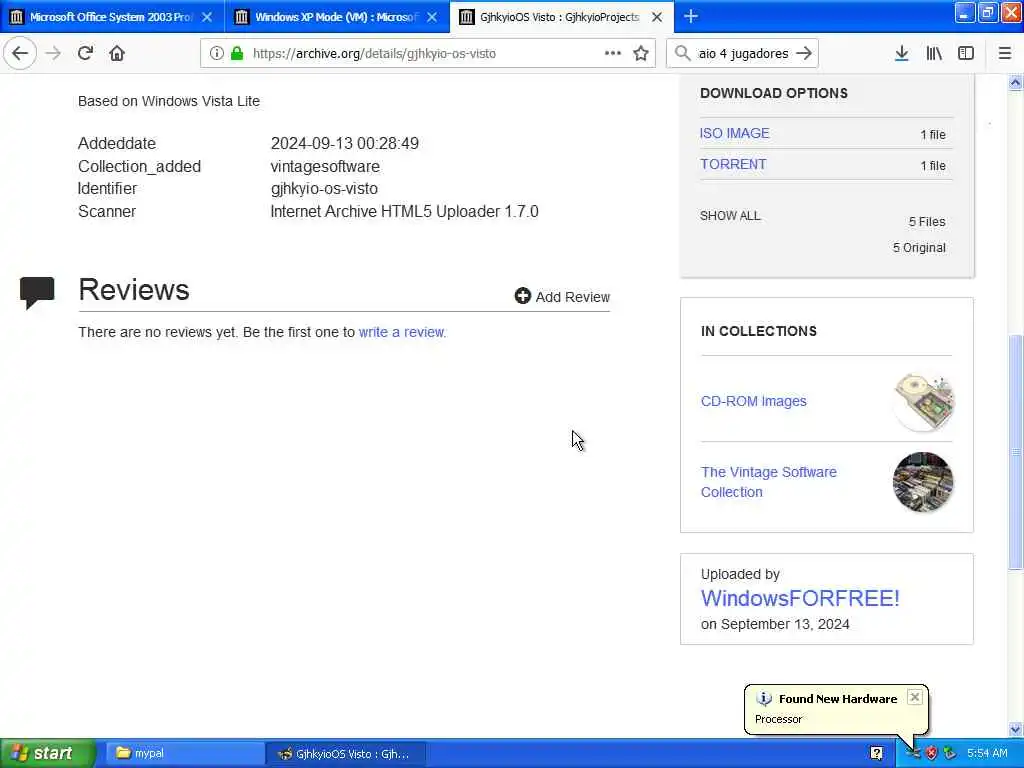Image resolution: width=1024 pixels, height=768 pixels.
Task: Click the search box with 'aio 4 jugadores'
Action: coord(743,54)
